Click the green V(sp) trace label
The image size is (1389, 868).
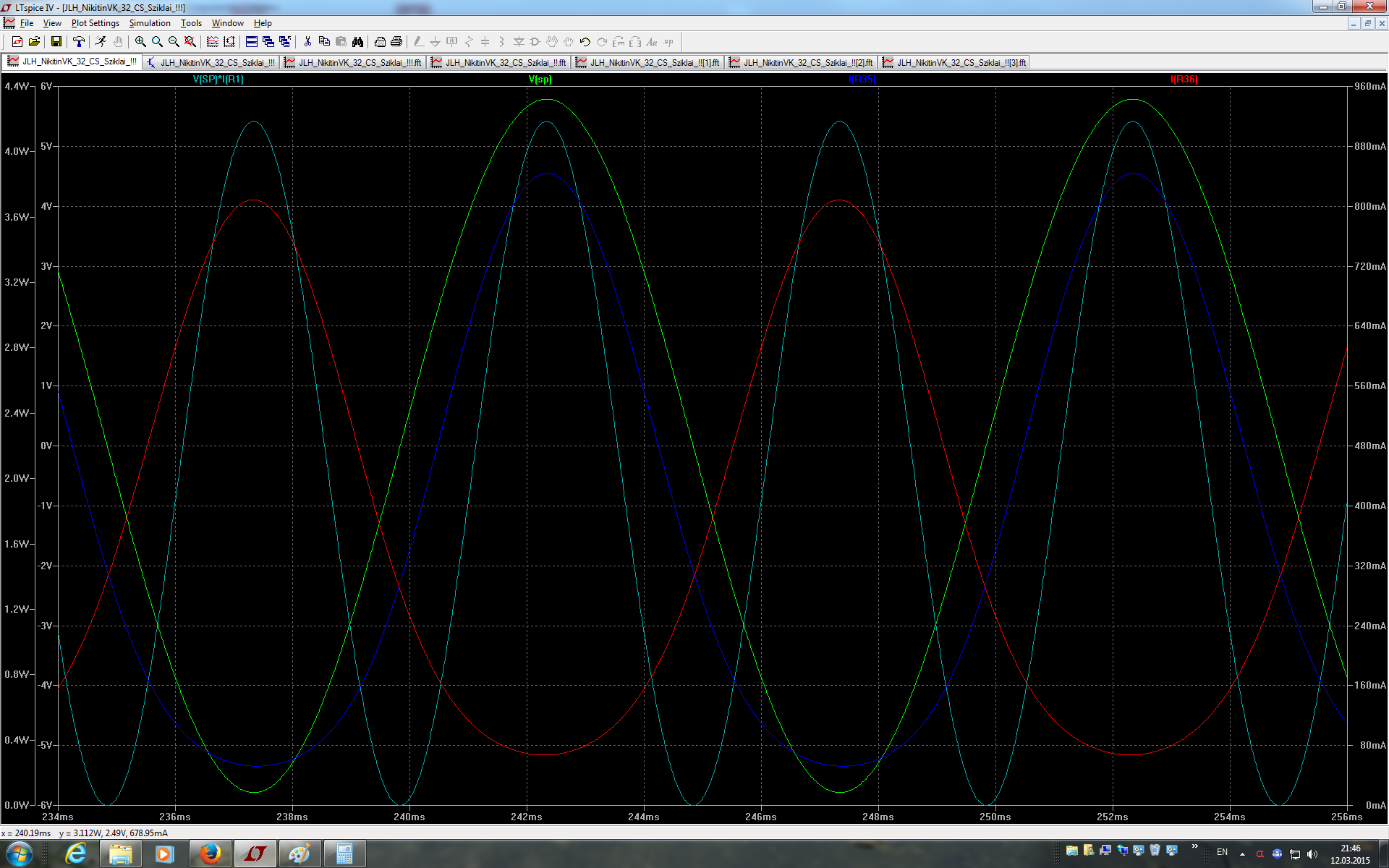pos(540,80)
